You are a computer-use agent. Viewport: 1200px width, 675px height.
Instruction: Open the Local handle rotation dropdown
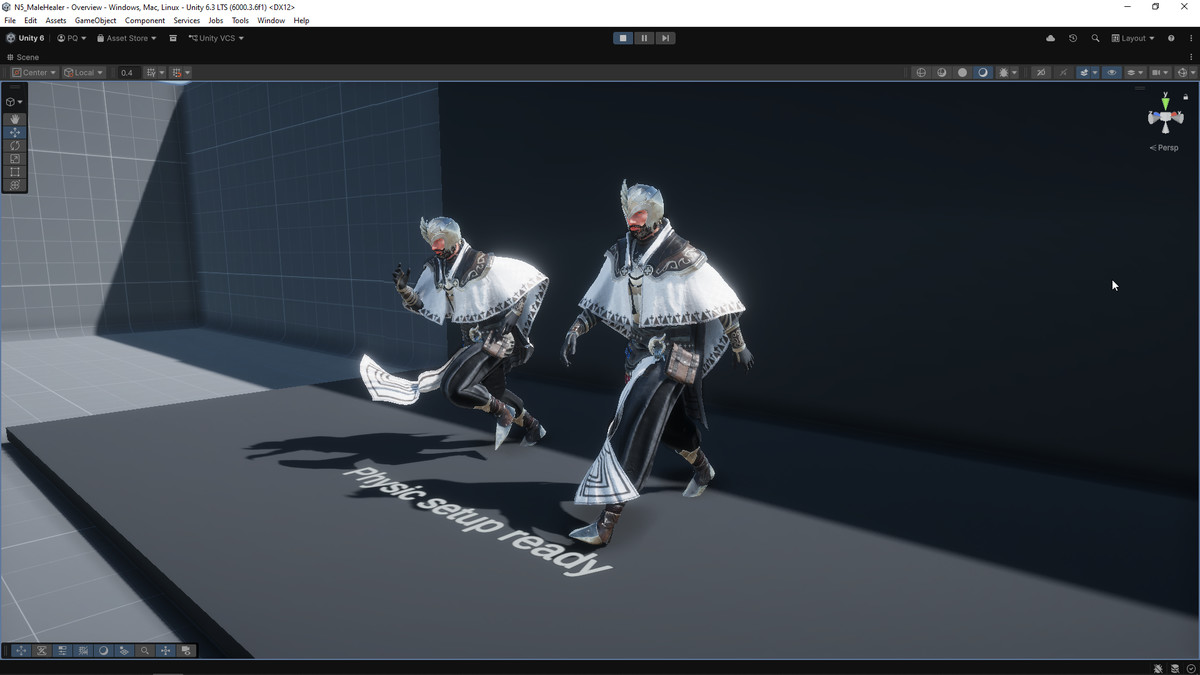[84, 72]
